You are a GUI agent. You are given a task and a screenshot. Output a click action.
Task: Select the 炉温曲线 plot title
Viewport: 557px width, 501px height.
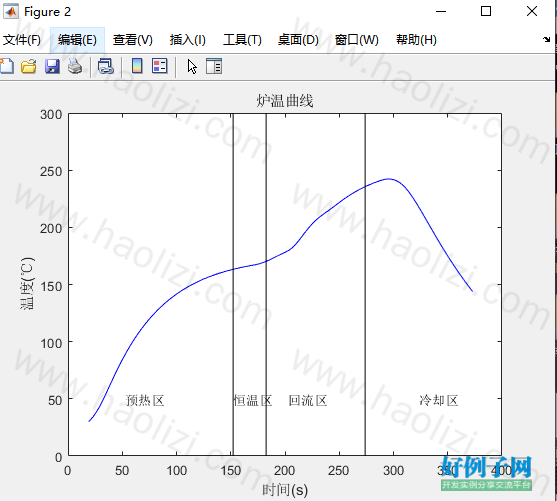[285, 101]
